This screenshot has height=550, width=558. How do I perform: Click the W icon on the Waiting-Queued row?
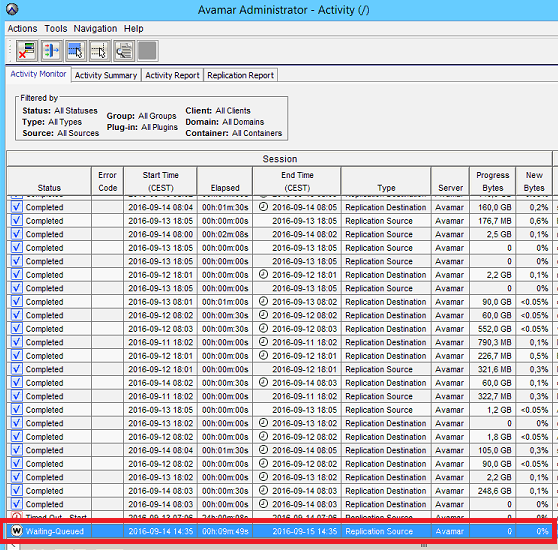(x=16, y=531)
